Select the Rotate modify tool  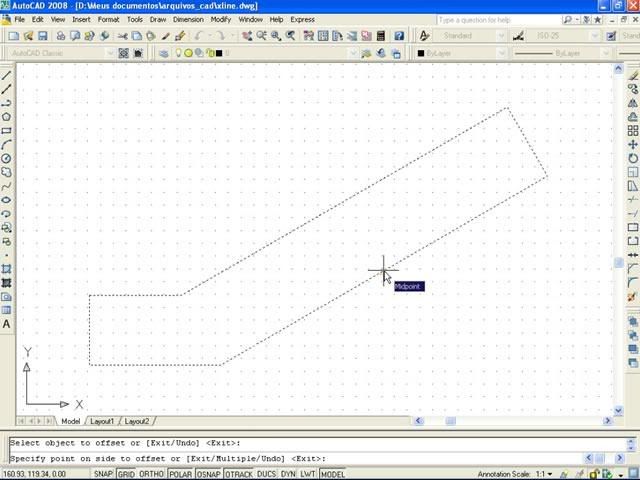pos(633,158)
